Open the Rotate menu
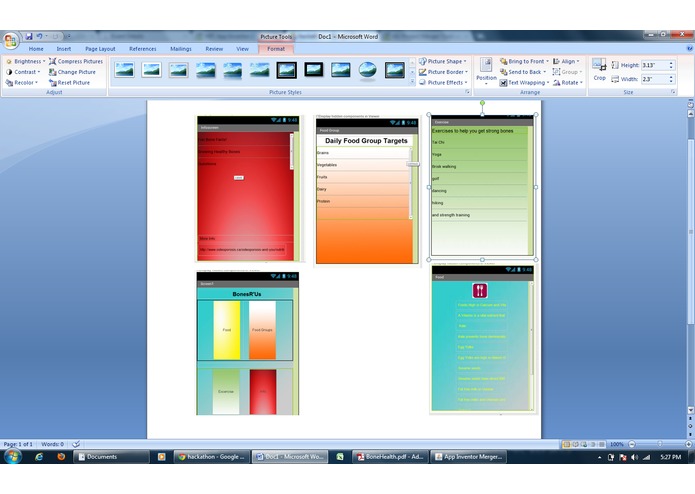Viewport: 695px width, 494px height. (x=568, y=83)
